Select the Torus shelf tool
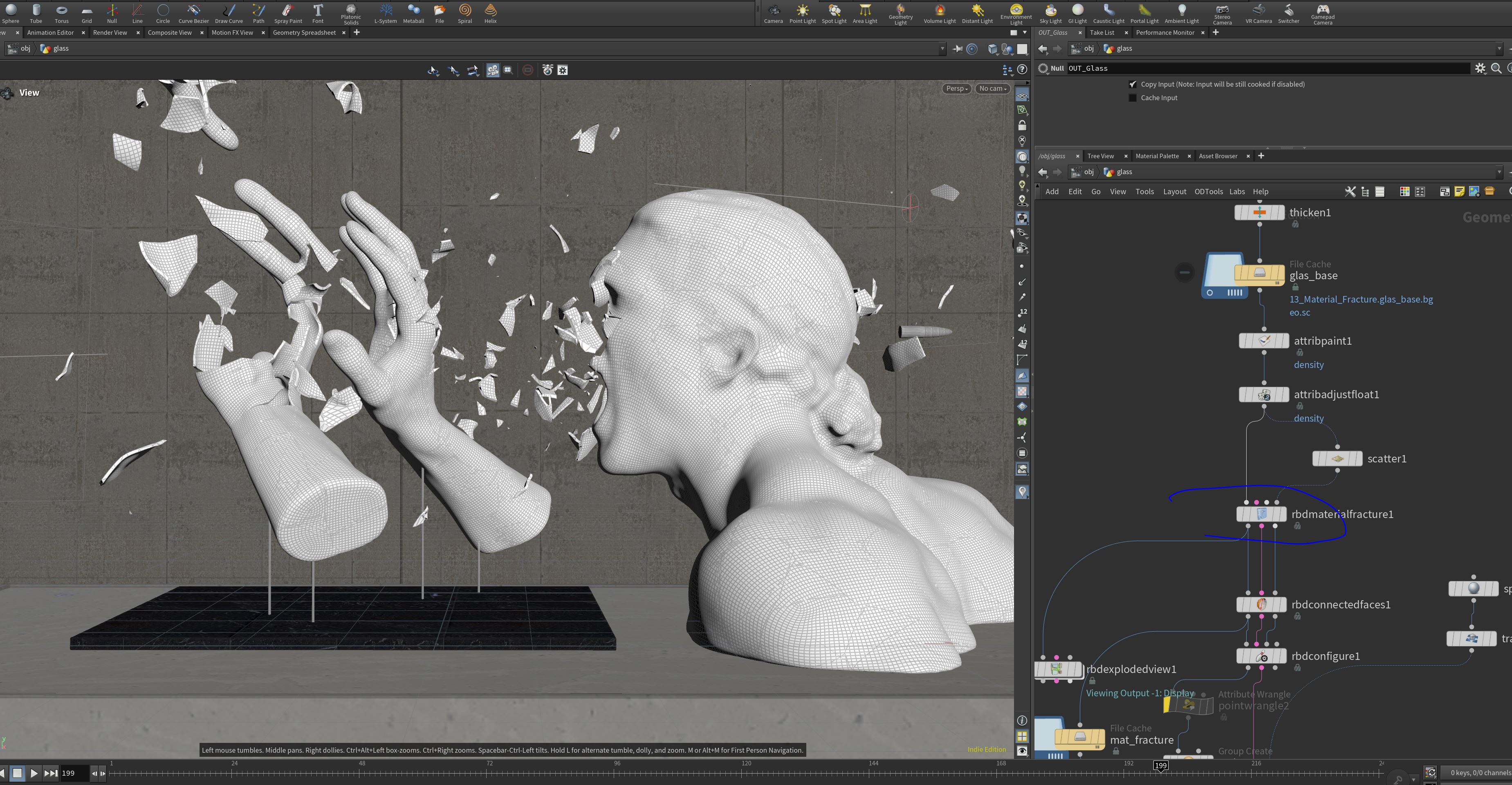 pyautogui.click(x=61, y=13)
